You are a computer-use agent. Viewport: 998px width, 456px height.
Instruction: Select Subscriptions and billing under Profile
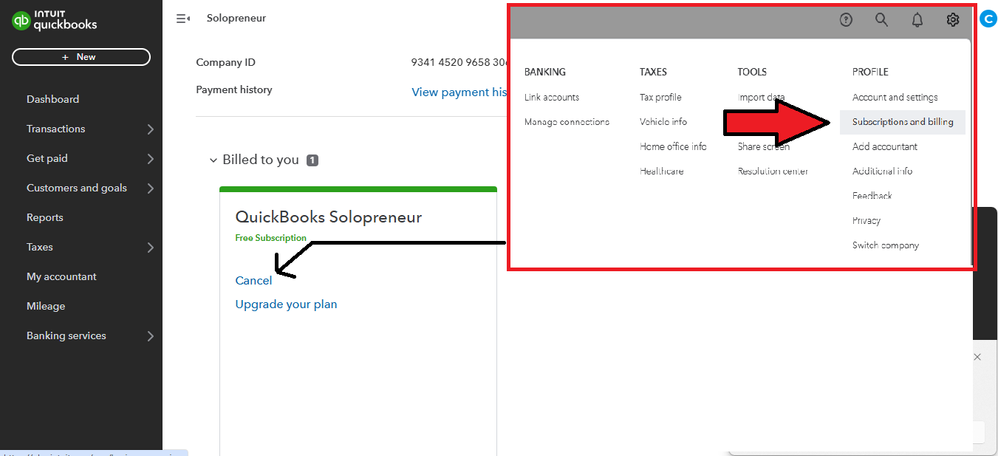pyautogui.click(x=903, y=122)
